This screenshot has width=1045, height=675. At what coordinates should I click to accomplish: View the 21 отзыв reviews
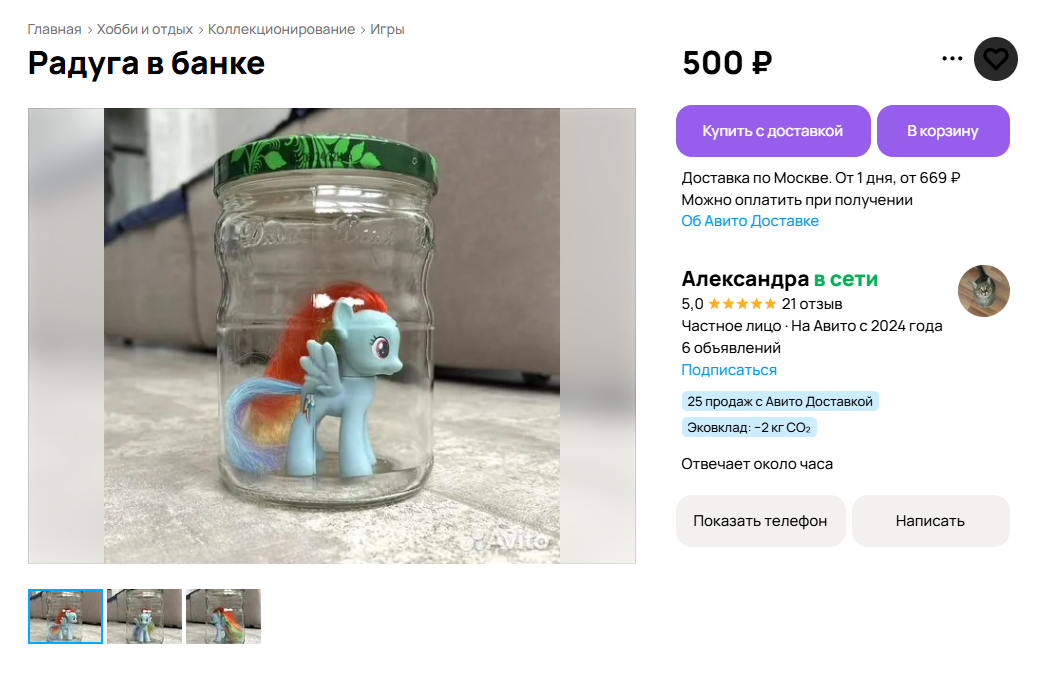[x=812, y=304]
